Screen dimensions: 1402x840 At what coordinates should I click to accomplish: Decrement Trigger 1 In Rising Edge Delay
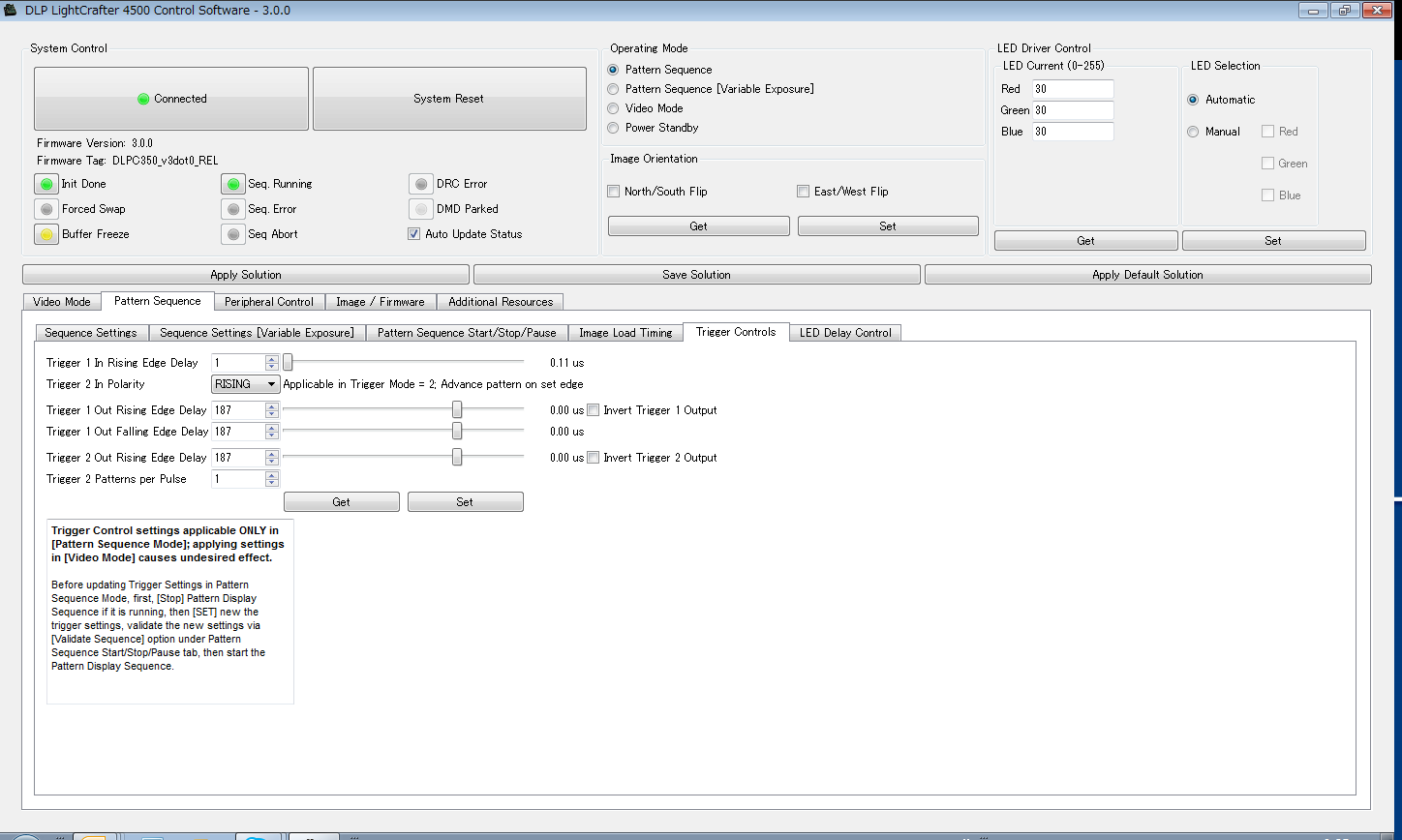[x=272, y=367]
